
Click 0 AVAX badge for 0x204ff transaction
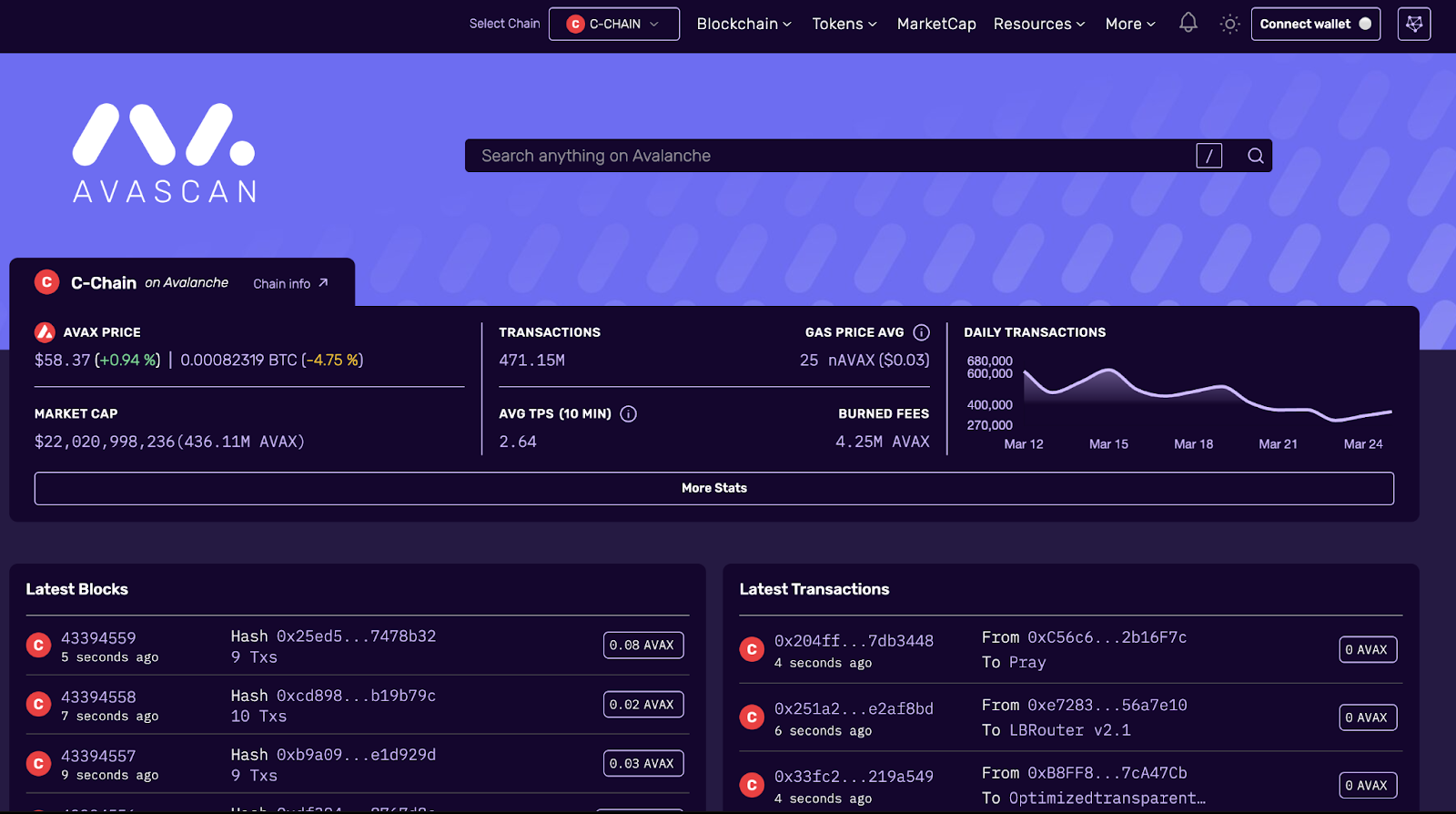(1367, 650)
